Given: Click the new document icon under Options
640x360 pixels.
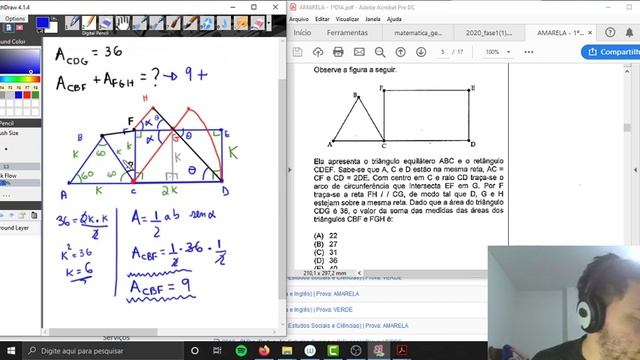Looking at the screenshot, I should [9, 27].
